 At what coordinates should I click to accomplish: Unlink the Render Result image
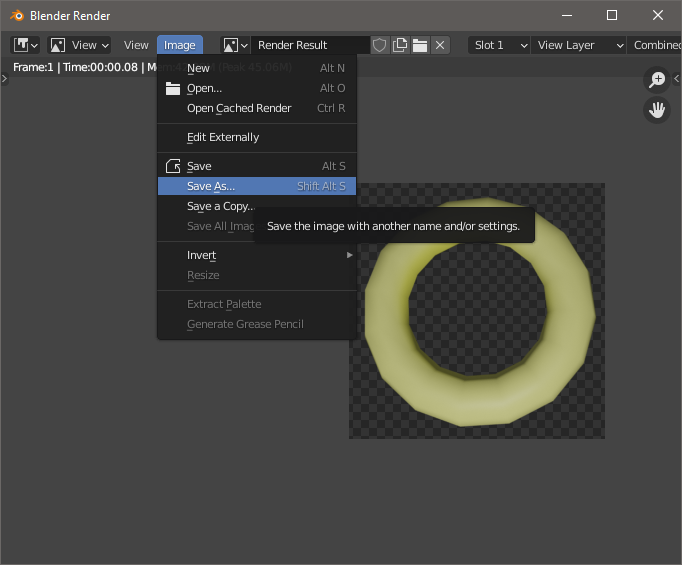pos(441,45)
